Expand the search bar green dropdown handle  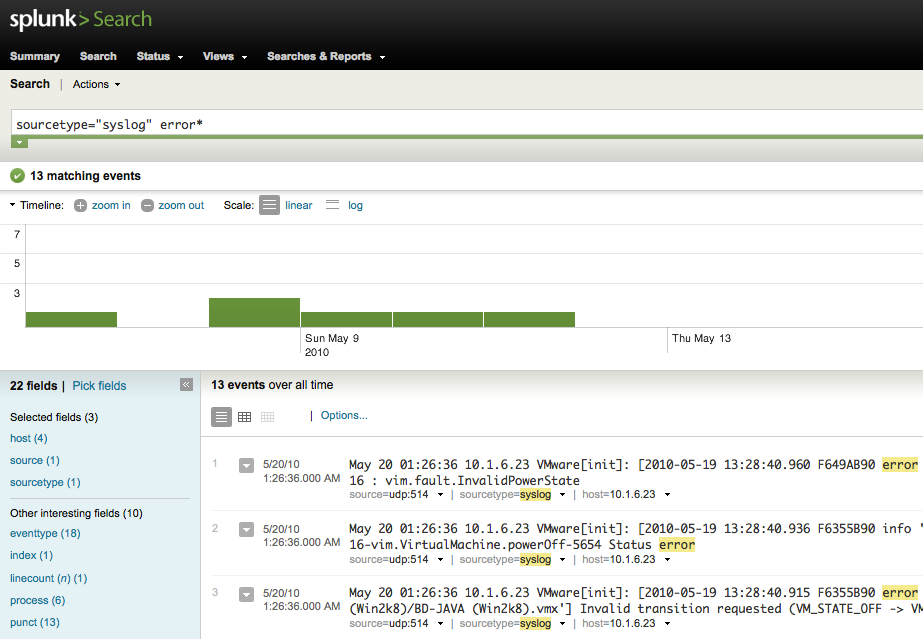(19, 142)
